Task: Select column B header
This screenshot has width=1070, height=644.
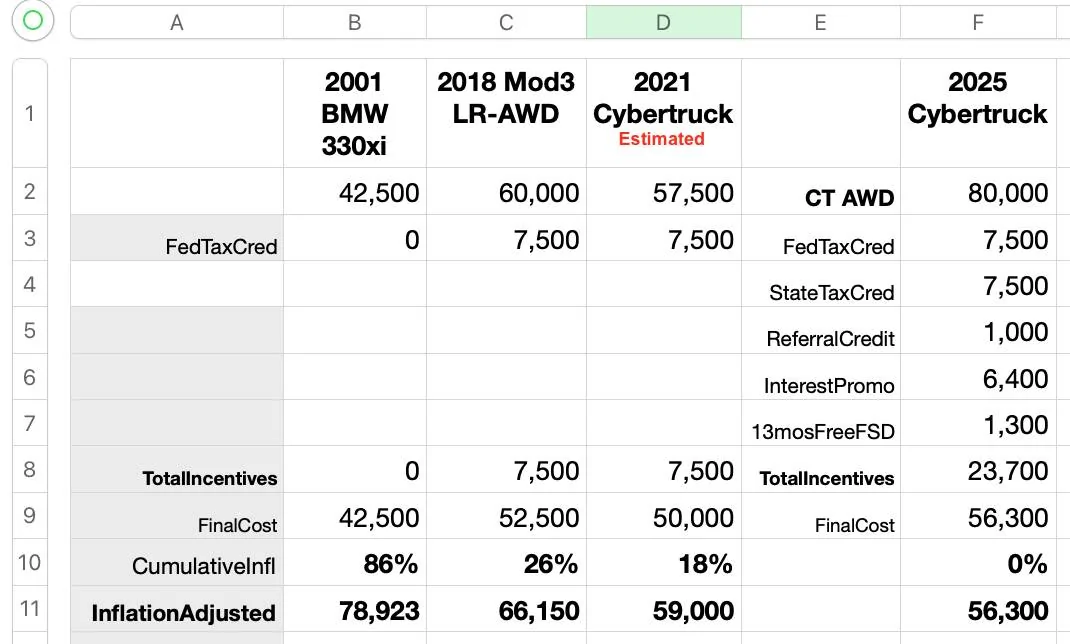Action: 355,23
